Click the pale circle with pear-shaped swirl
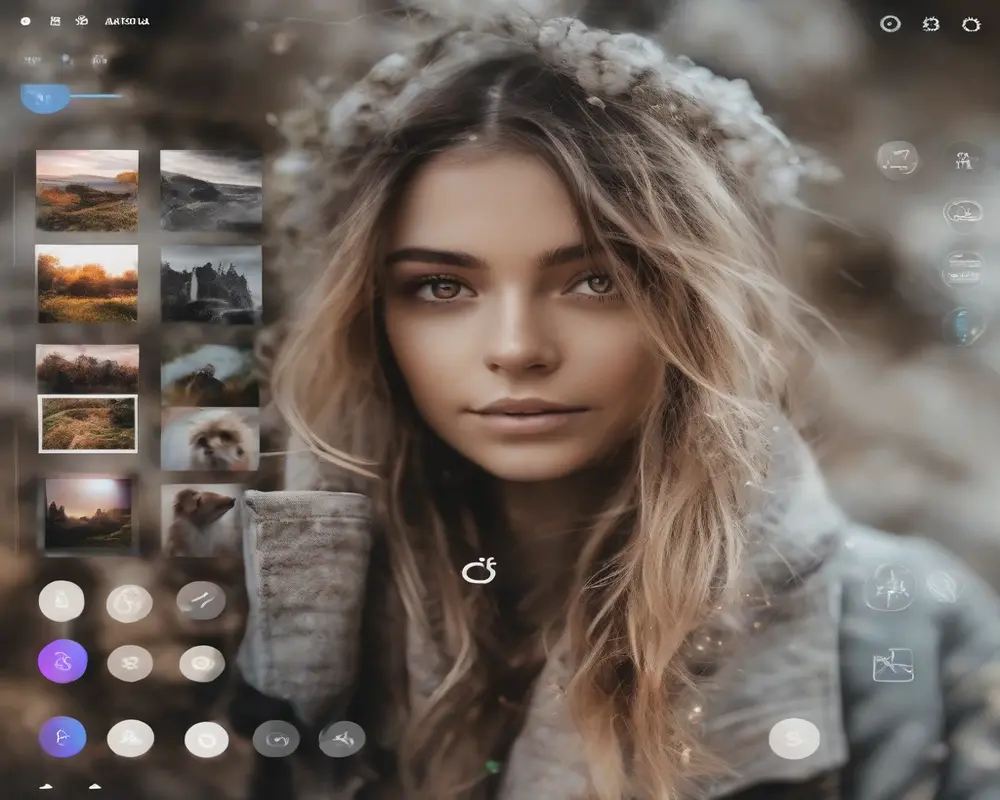Viewport: 1000px width, 800px height. [x=129, y=603]
